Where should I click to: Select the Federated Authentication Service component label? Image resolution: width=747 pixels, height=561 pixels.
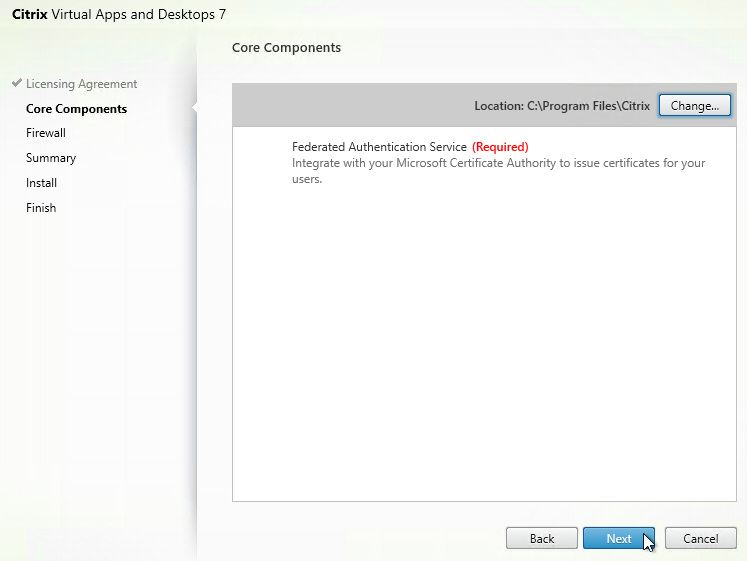(x=379, y=147)
